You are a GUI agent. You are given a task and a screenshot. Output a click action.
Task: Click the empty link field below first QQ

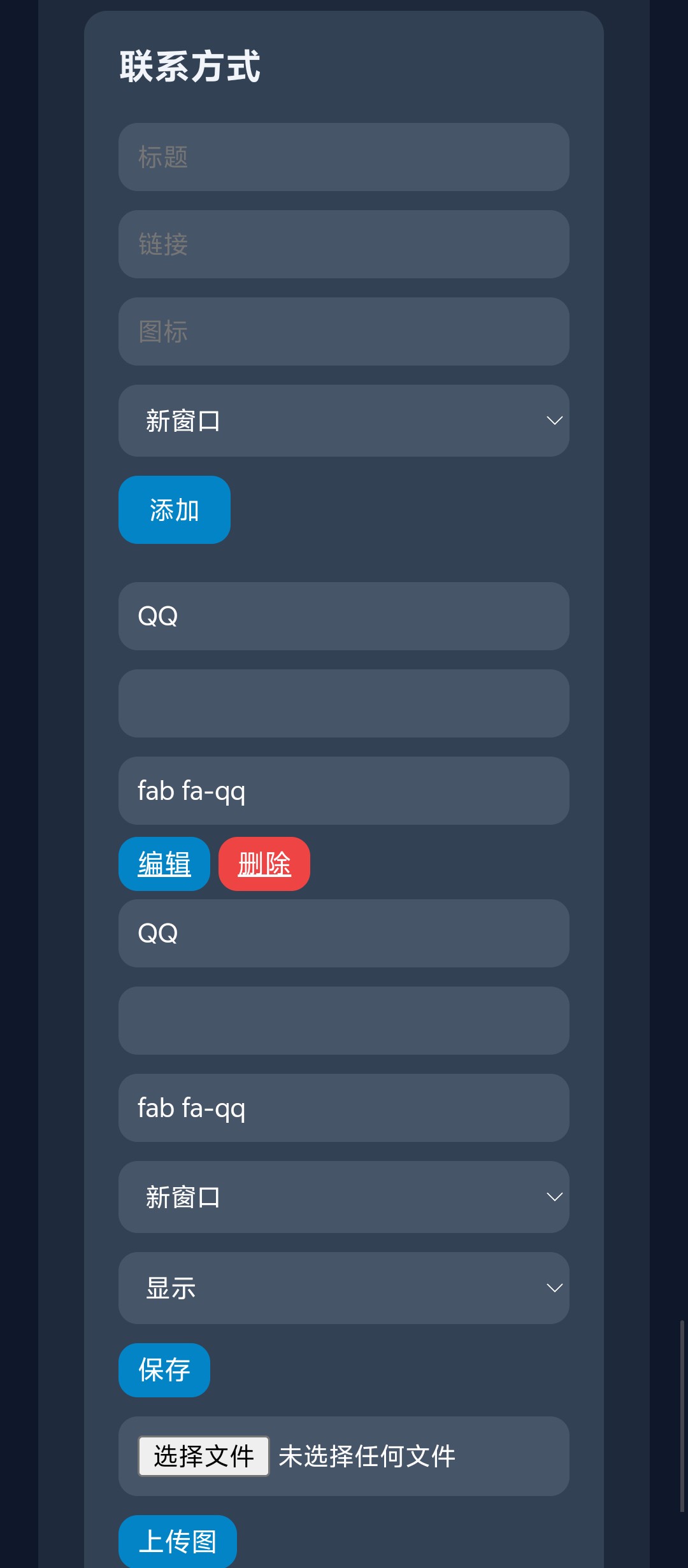(x=343, y=704)
